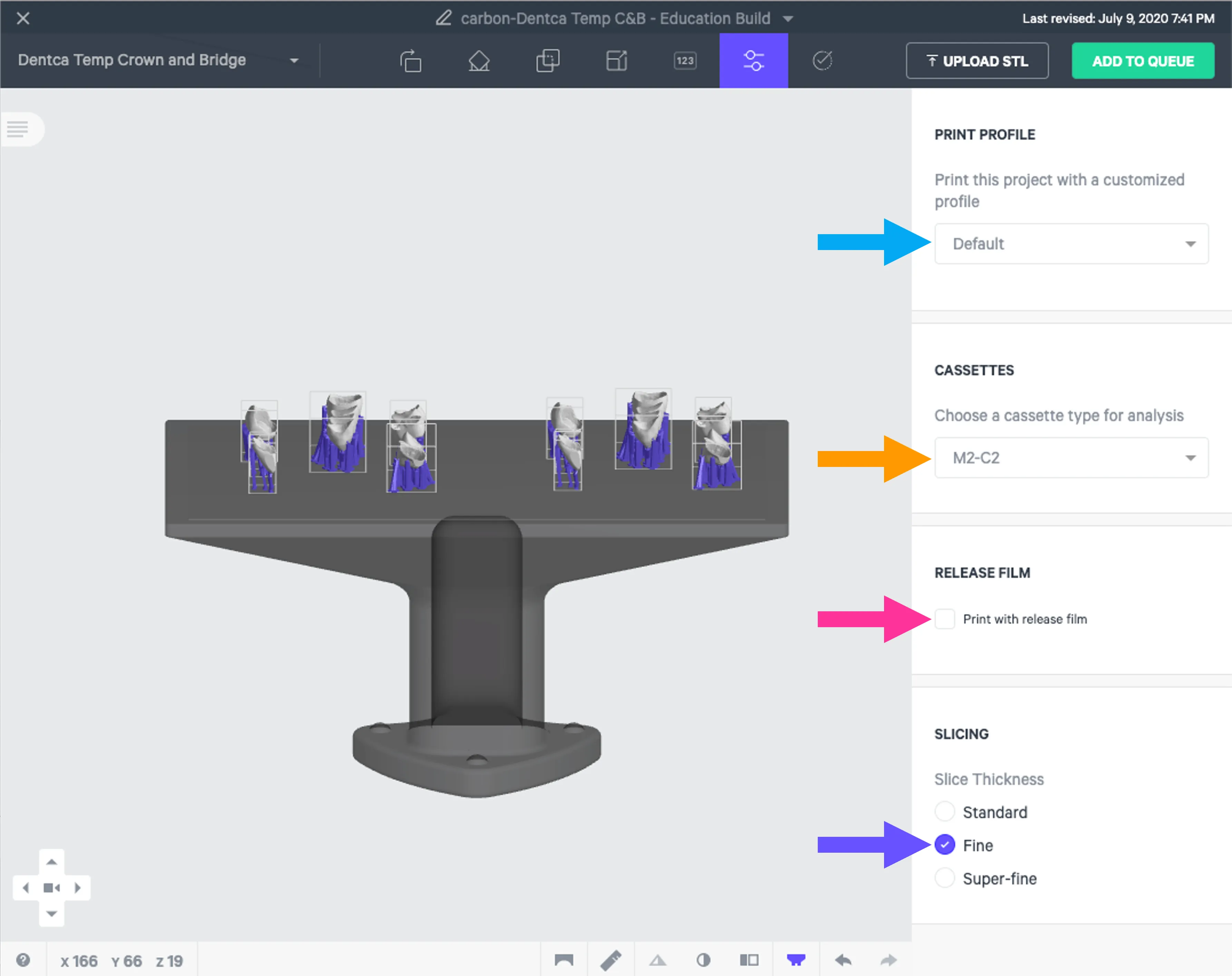The height and width of the screenshot is (976, 1232).
Task: Click the redo arrow
Action: click(x=889, y=960)
